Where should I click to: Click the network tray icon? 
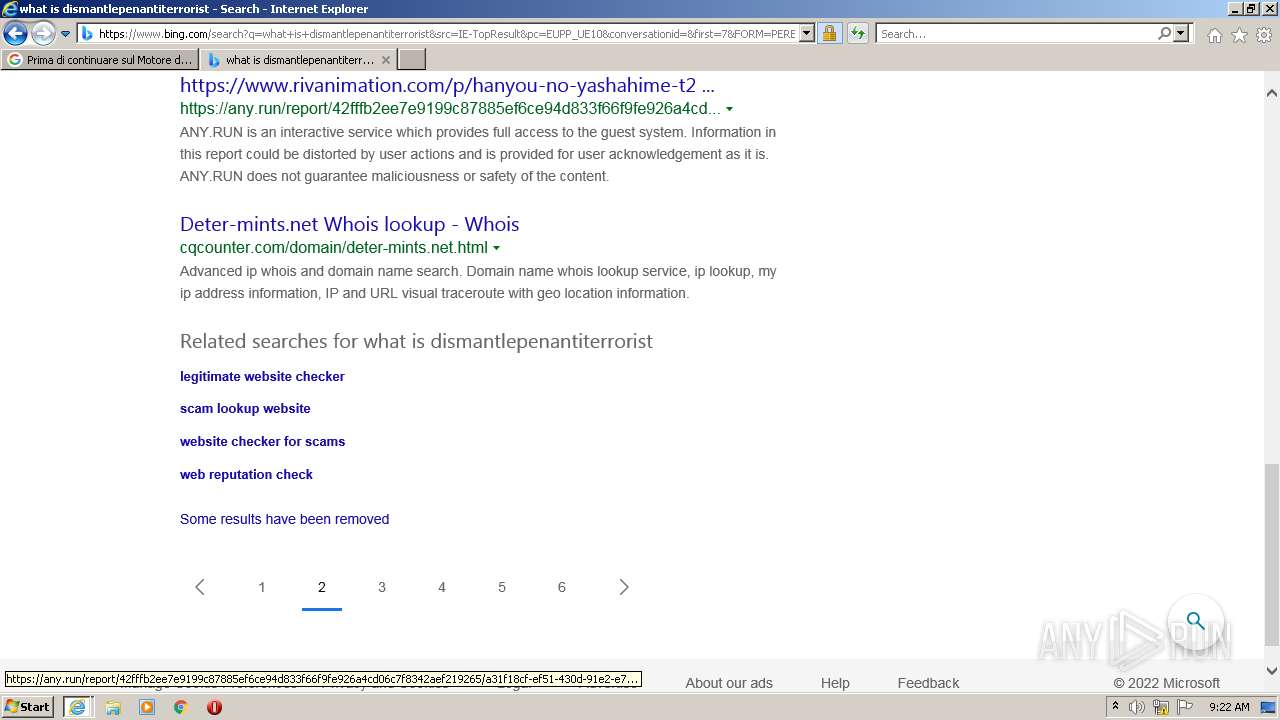pyautogui.click(x=1161, y=707)
